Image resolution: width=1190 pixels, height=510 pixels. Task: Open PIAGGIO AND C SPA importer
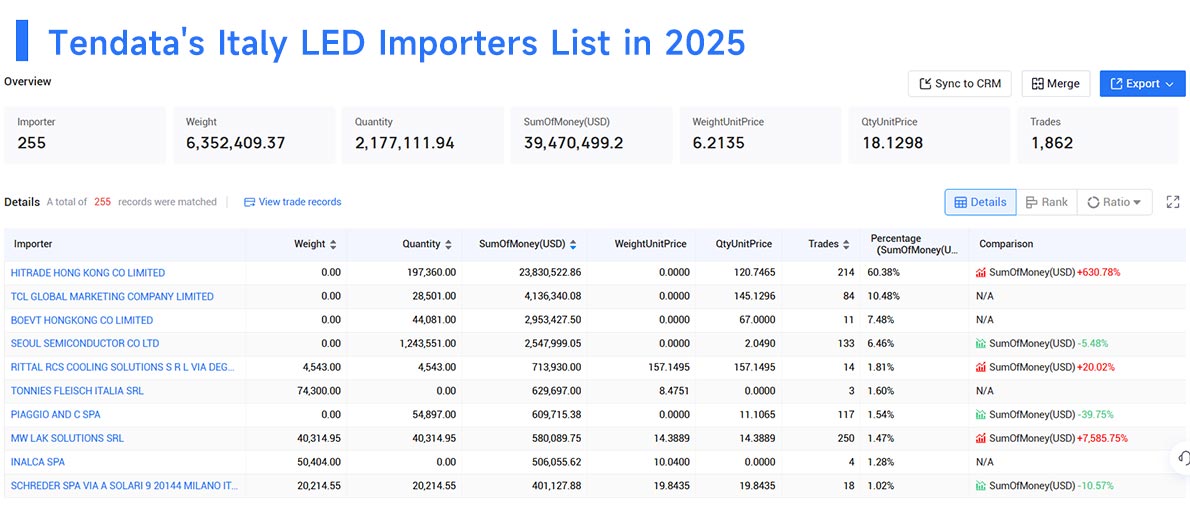[x=55, y=414]
